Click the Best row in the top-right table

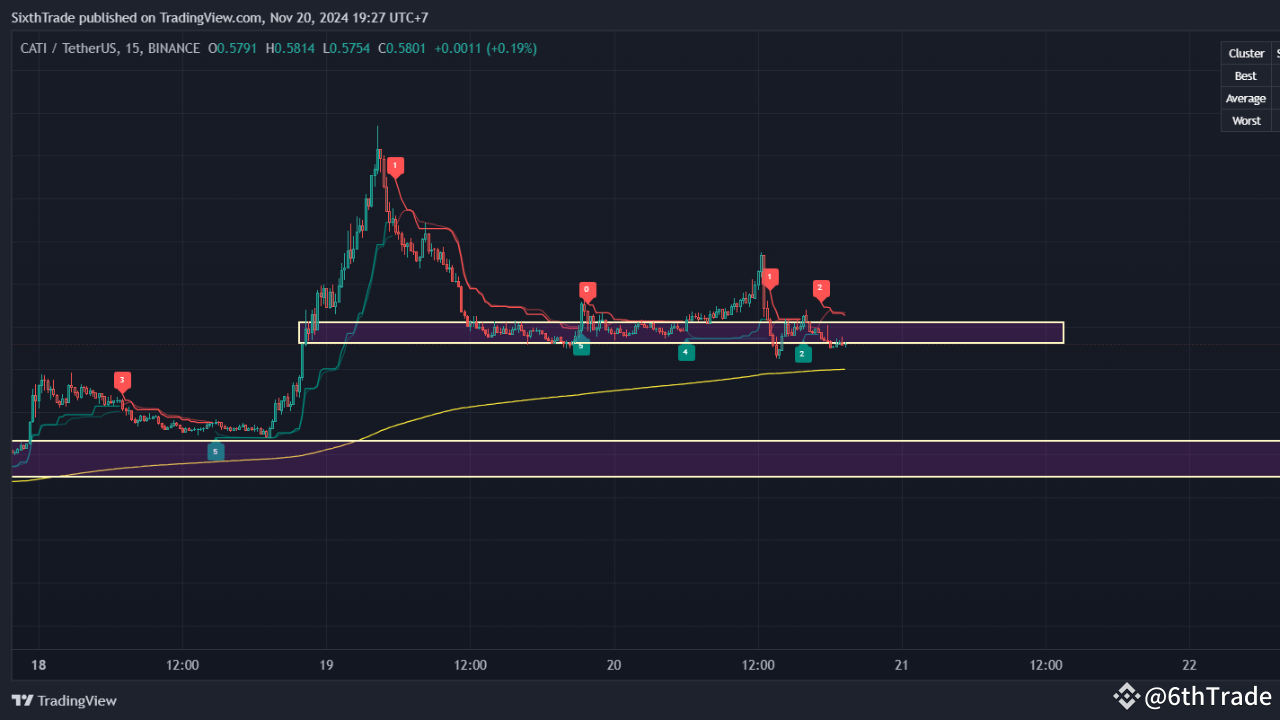coord(1245,75)
